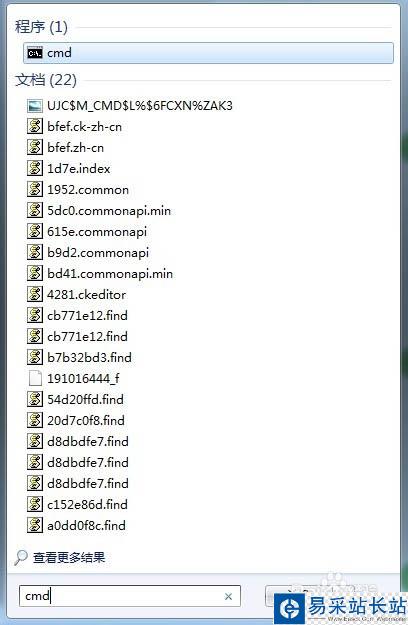Click the blank file icon beside 191016444_f
Screen dimensions: 408x625
coord(35,378)
